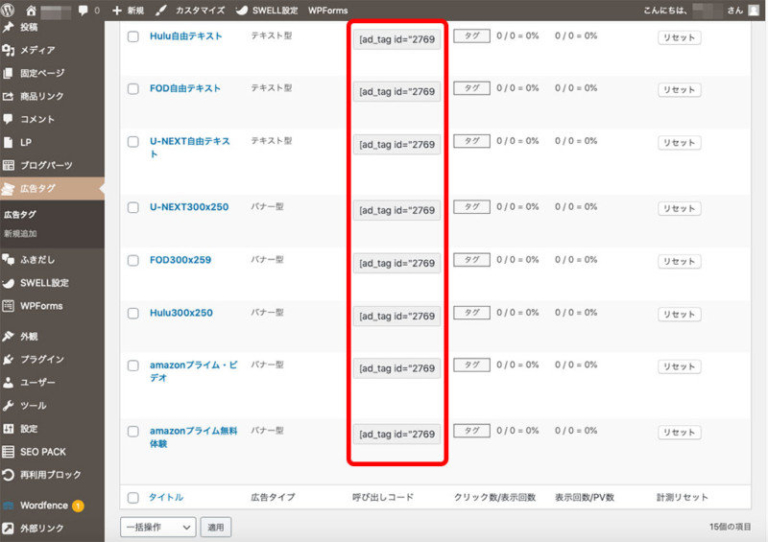The width and height of the screenshot is (768, 542).
Task: Open 新規追加 submenu item
Action: click(20, 234)
